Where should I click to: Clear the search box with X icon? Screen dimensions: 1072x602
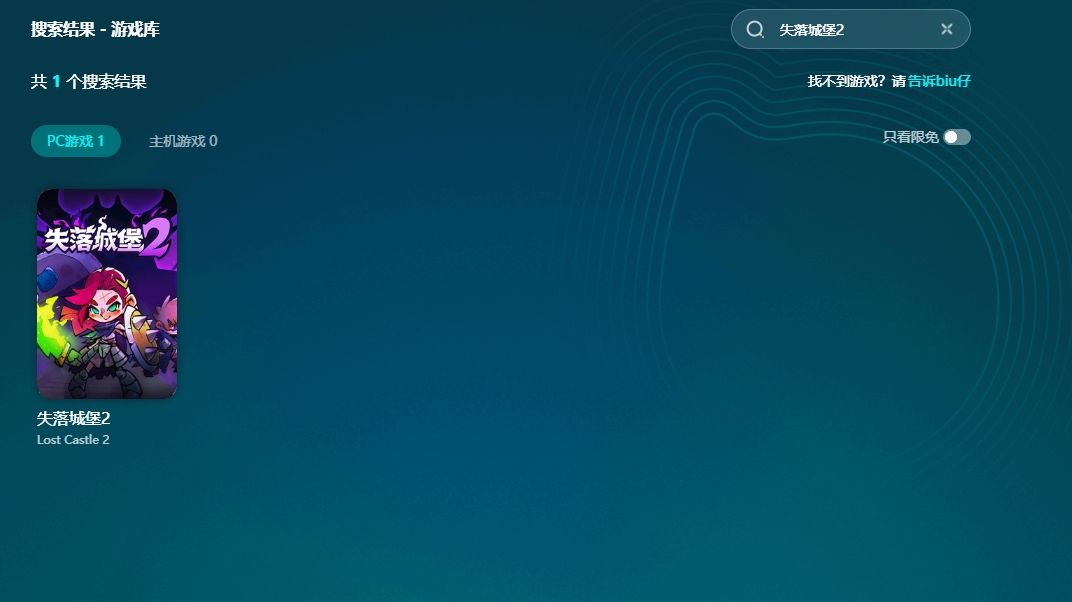(946, 29)
